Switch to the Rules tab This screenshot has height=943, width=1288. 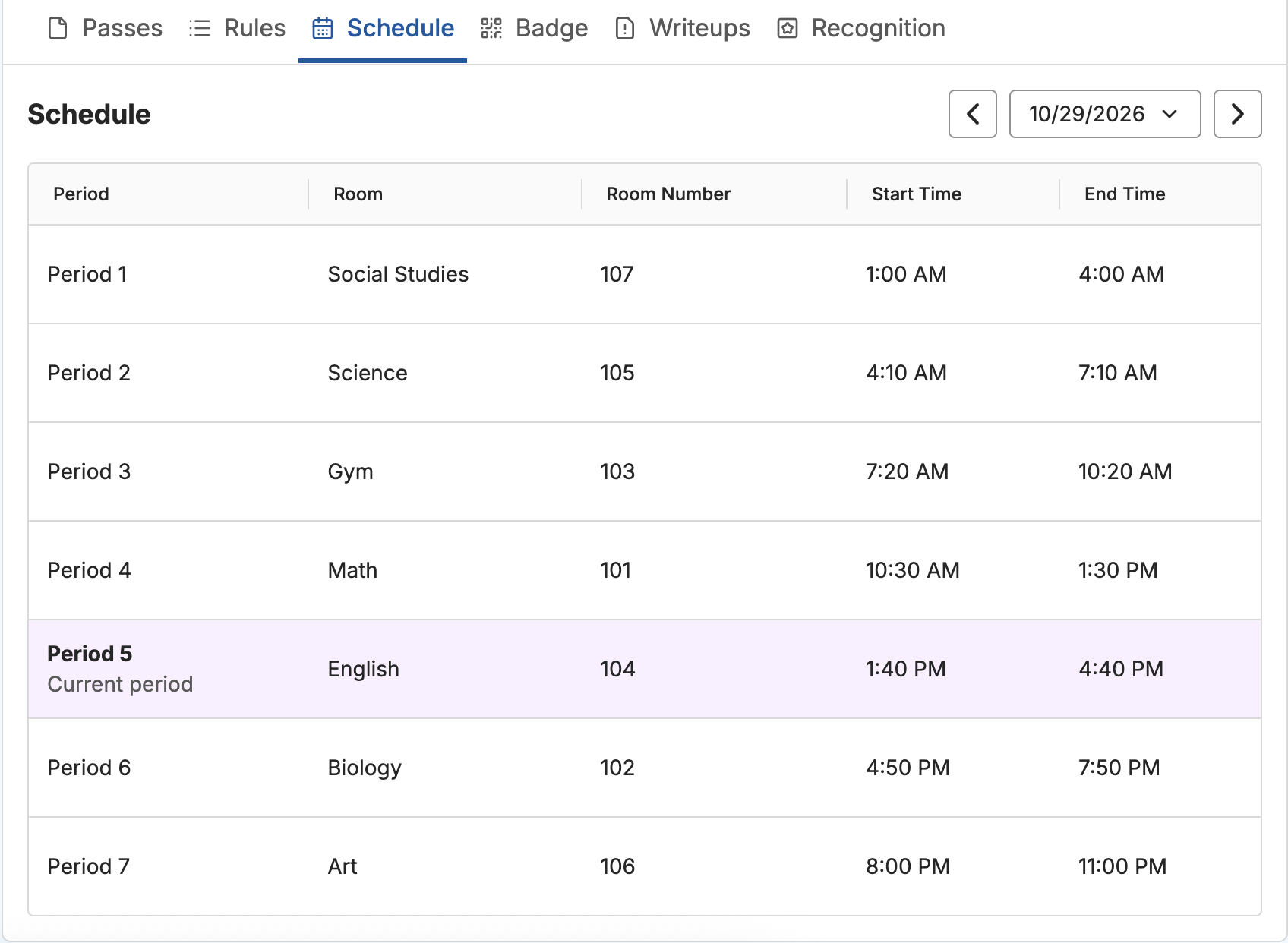(237, 29)
